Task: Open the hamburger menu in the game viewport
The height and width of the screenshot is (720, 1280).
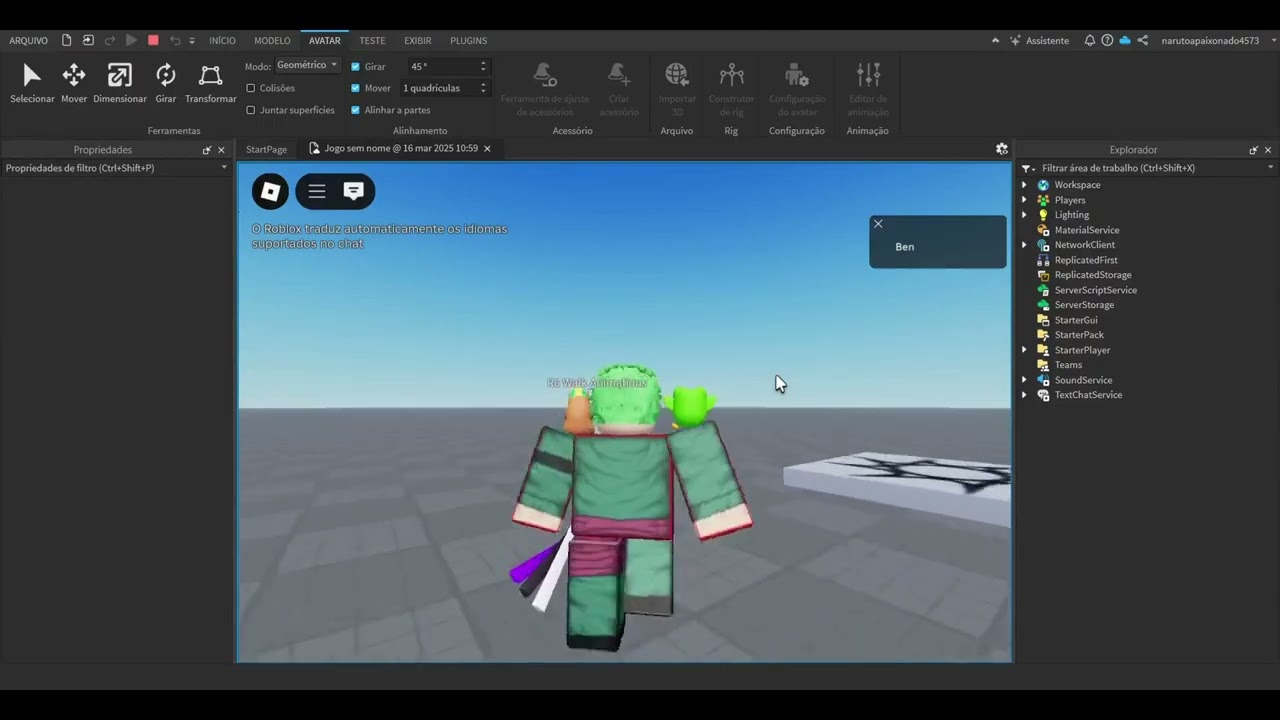Action: 317,191
